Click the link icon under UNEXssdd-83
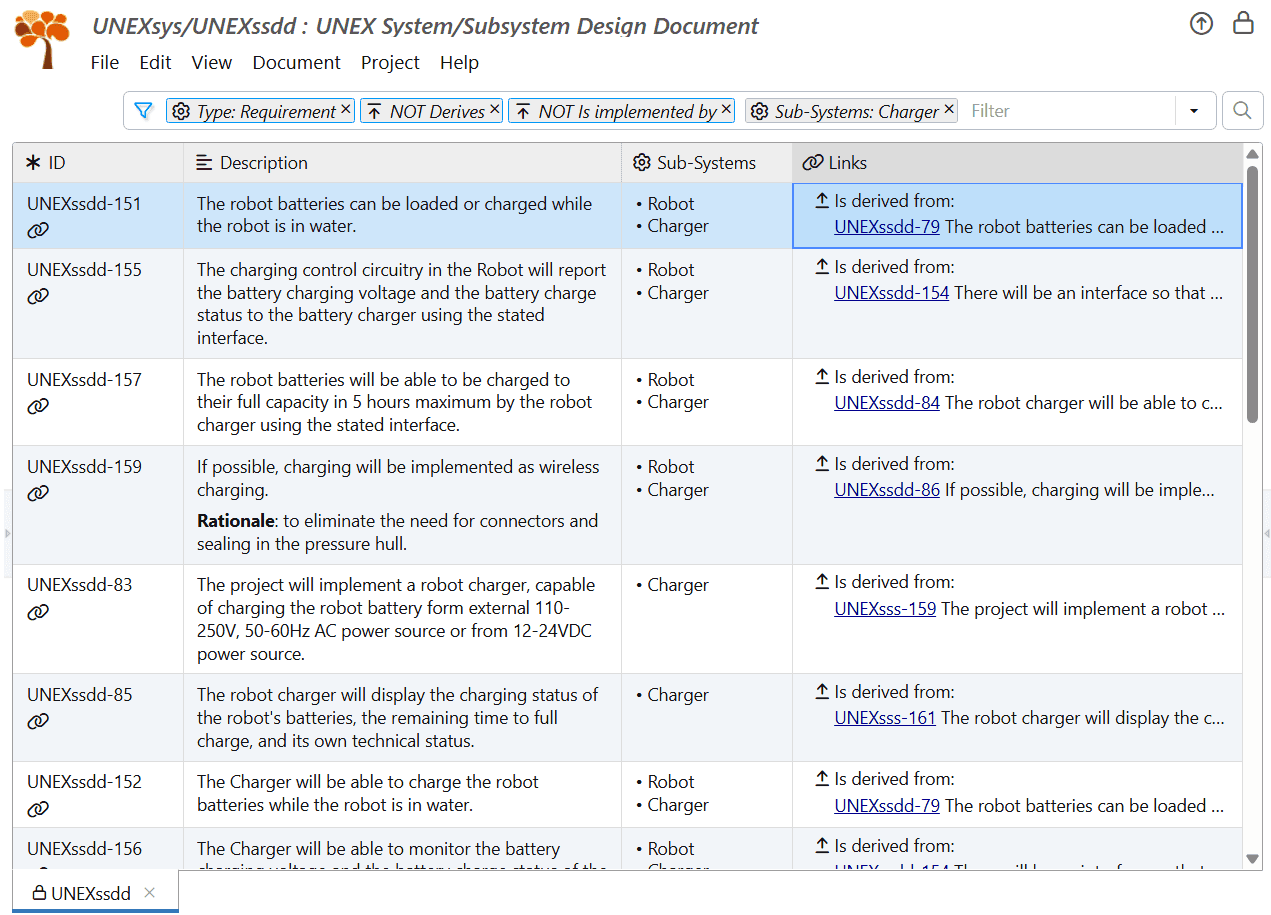The width and height of the screenshot is (1271, 915). click(x=37, y=611)
